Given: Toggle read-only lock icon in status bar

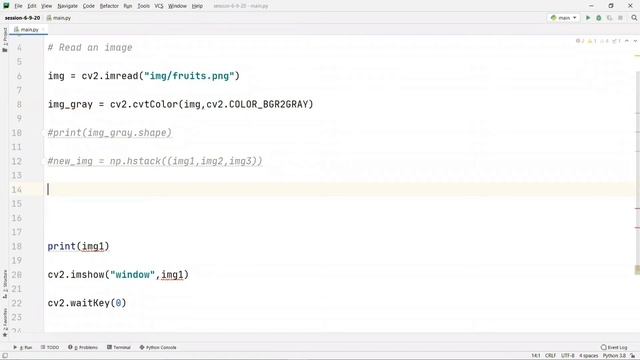Looking at the screenshot, I should point(633,356).
